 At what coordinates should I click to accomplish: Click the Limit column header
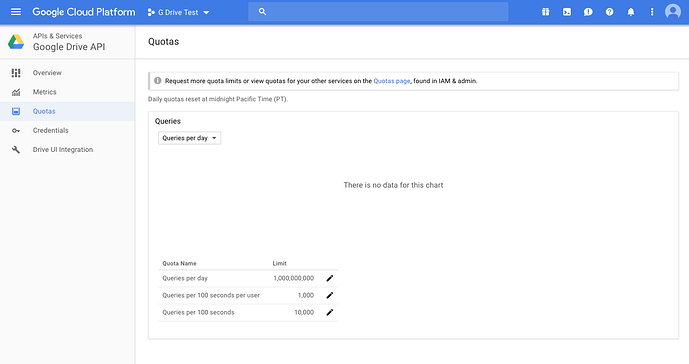(279, 263)
